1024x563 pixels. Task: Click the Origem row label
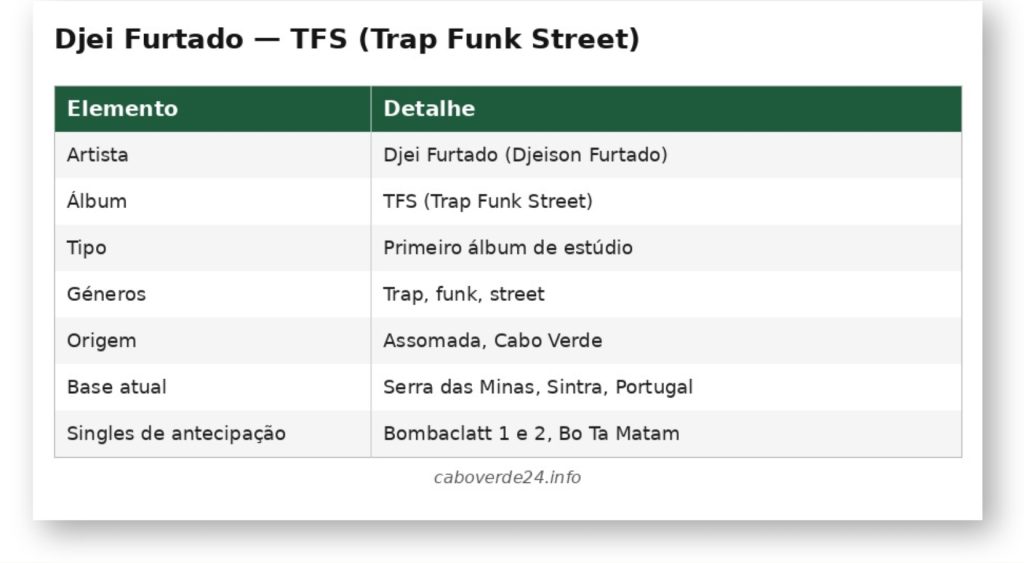tap(101, 341)
